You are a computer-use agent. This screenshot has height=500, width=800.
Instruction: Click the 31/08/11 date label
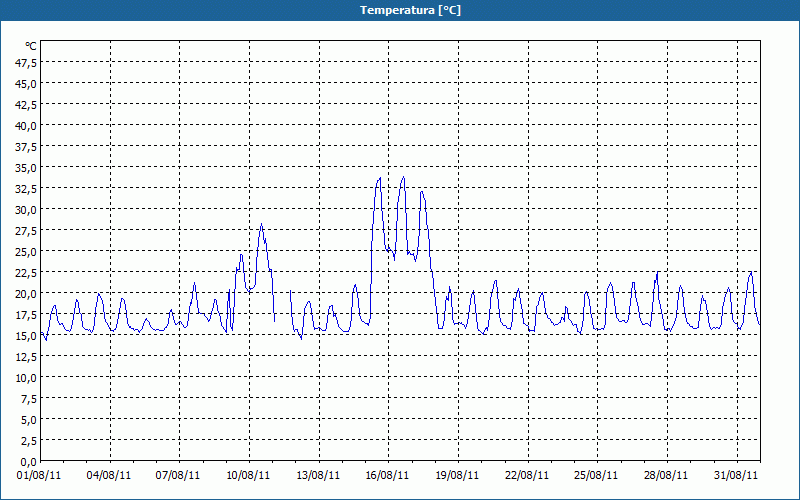click(x=736, y=475)
